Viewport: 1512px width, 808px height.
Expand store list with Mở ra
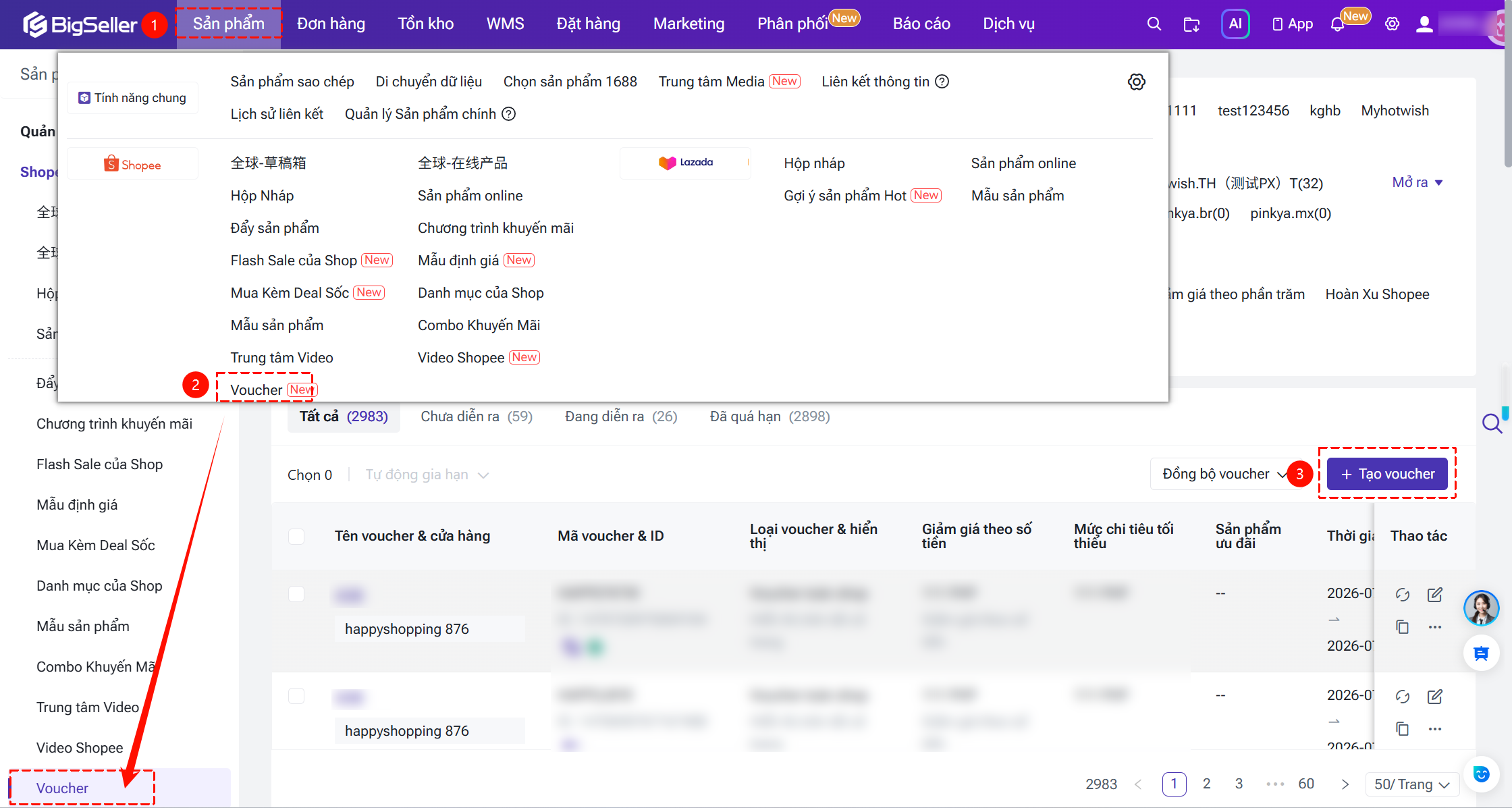click(x=1417, y=182)
